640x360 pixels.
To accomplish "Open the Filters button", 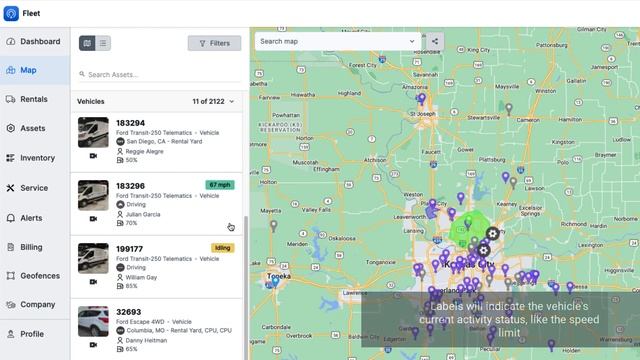I will [214, 43].
